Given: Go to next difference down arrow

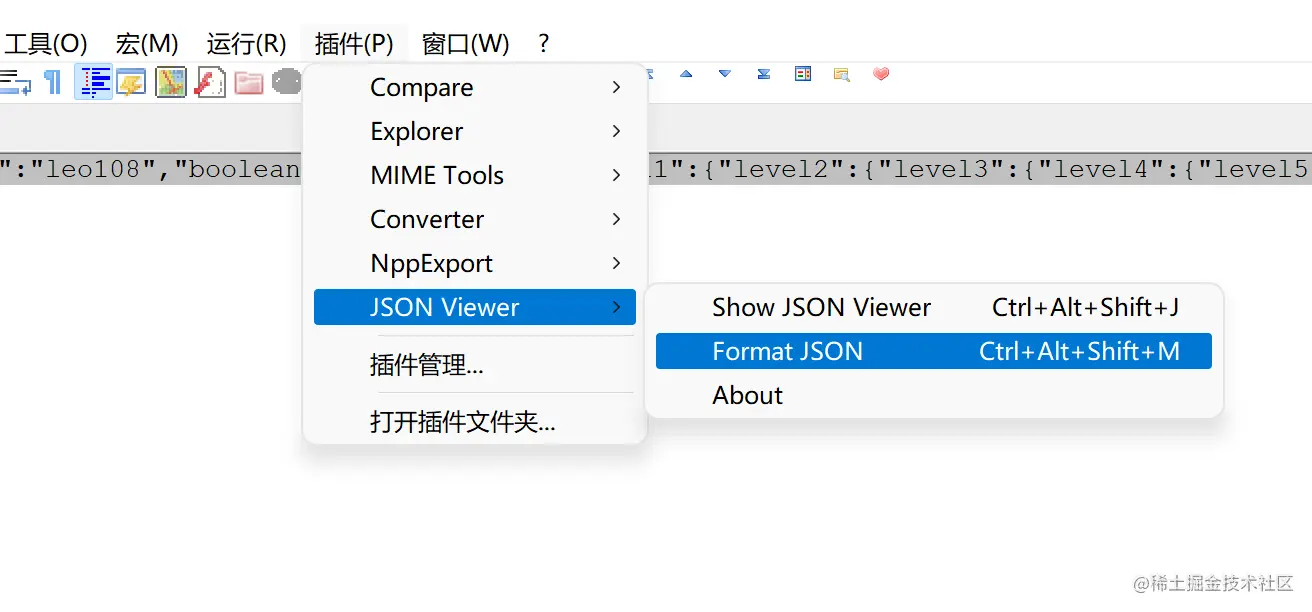Looking at the screenshot, I should pos(725,74).
